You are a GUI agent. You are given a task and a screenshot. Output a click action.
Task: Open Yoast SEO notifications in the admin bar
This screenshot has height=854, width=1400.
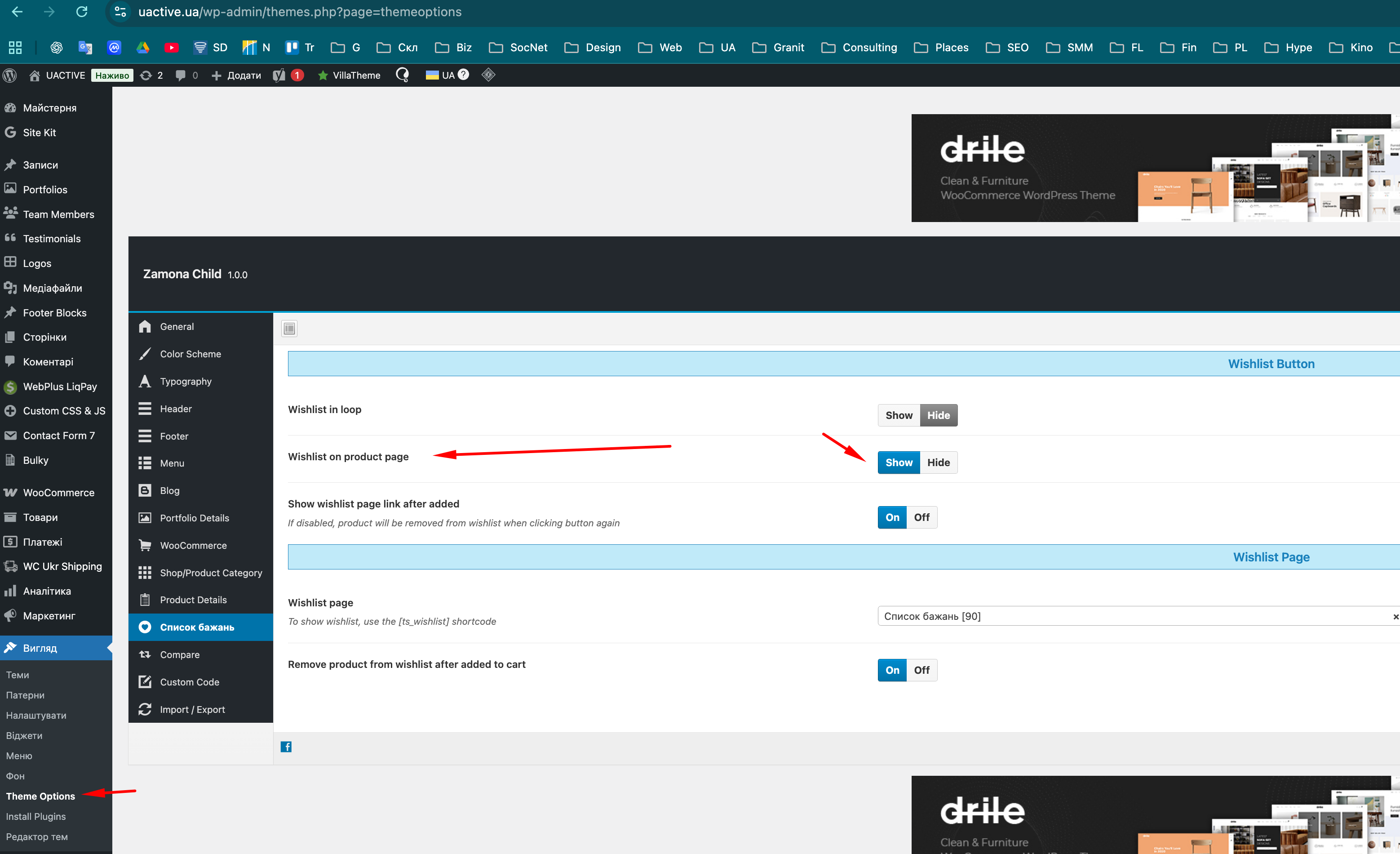coord(288,75)
